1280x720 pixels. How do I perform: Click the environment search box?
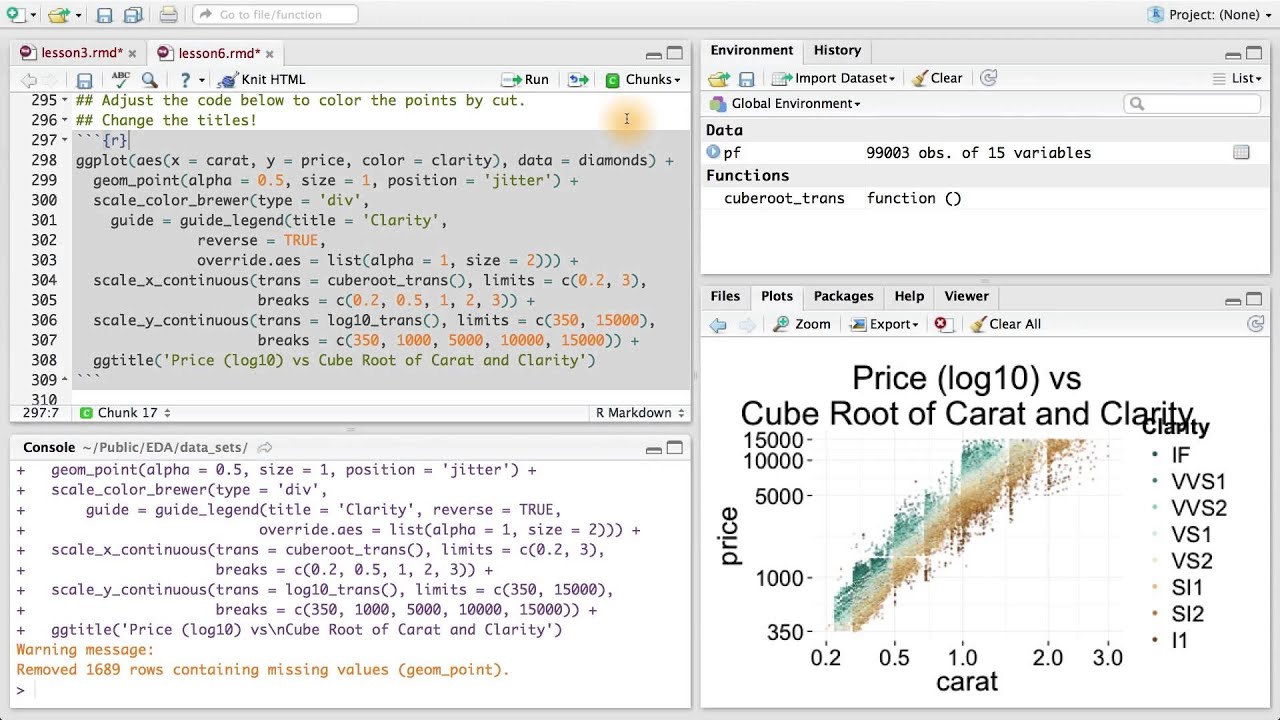point(1192,104)
